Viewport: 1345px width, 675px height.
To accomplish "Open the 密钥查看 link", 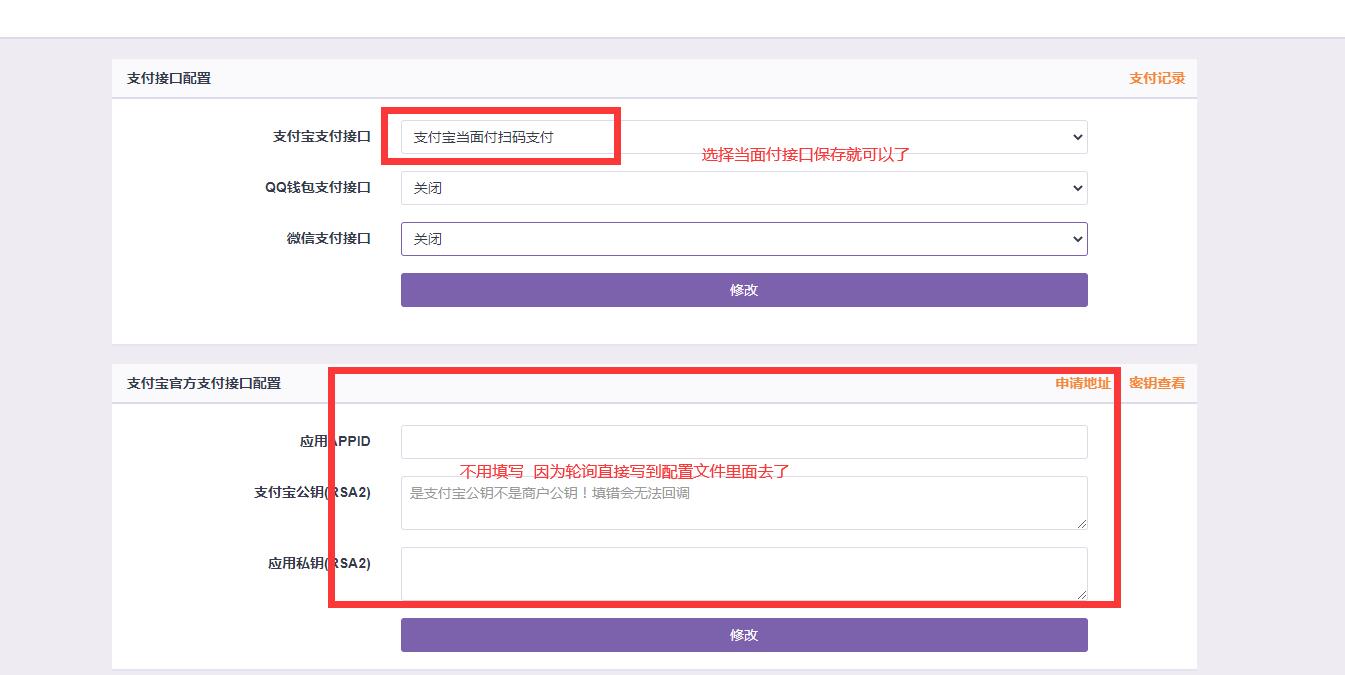I will point(1157,383).
